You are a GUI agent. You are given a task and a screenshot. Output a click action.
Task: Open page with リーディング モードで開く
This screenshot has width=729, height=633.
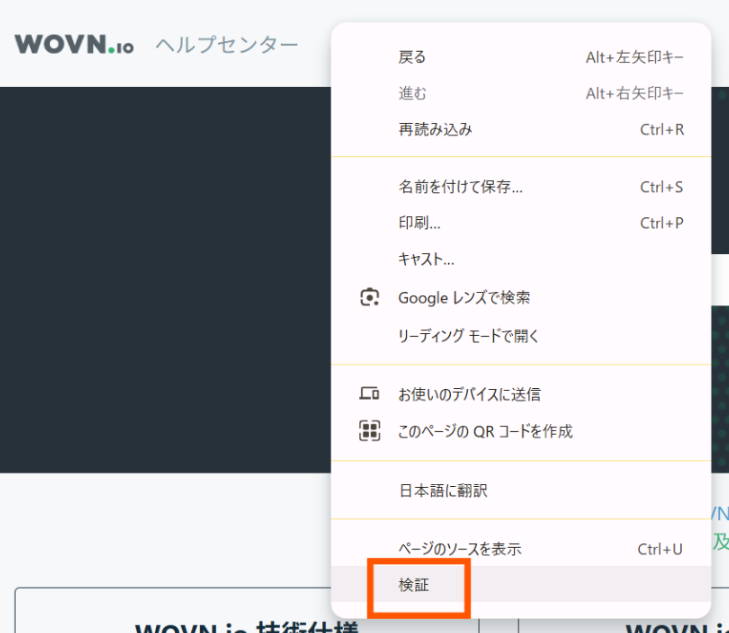468,336
